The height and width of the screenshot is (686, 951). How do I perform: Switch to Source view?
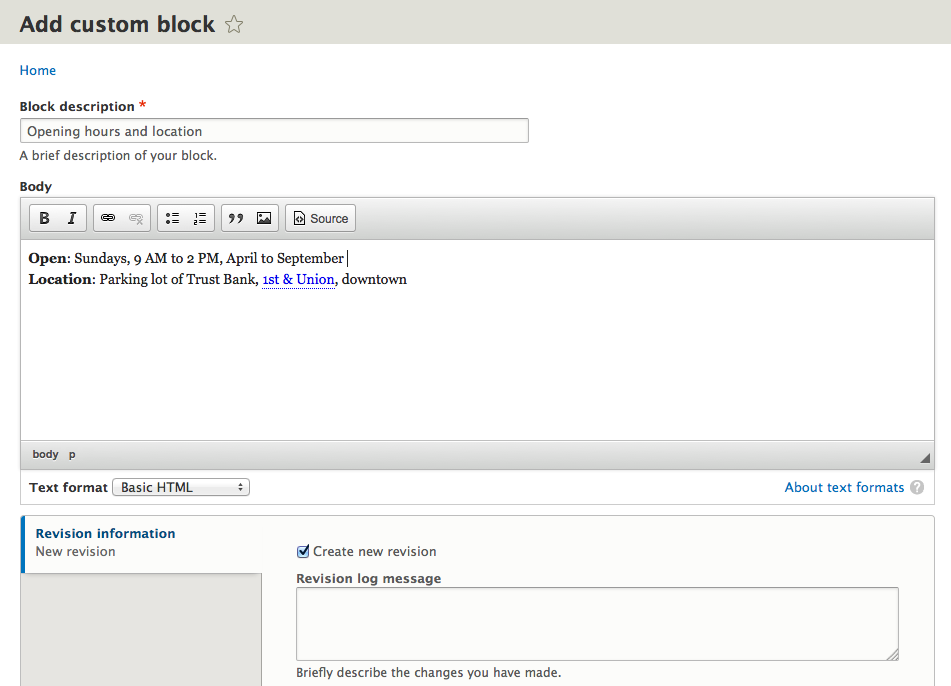(320, 218)
